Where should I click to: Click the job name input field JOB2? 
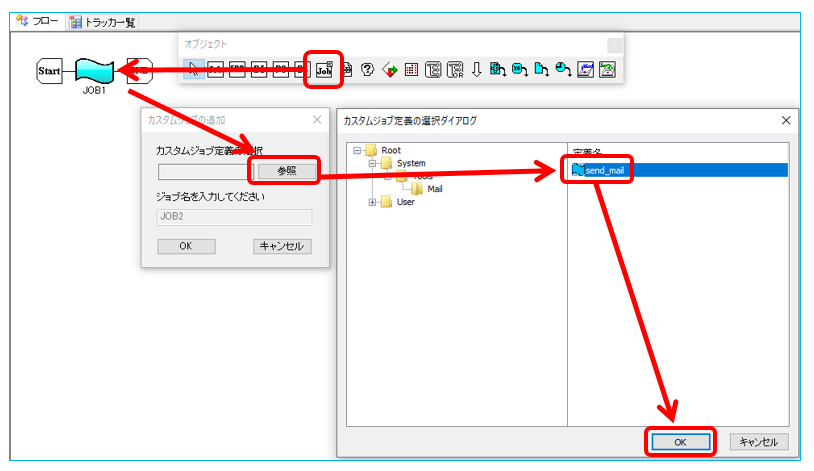coord(234,217)
